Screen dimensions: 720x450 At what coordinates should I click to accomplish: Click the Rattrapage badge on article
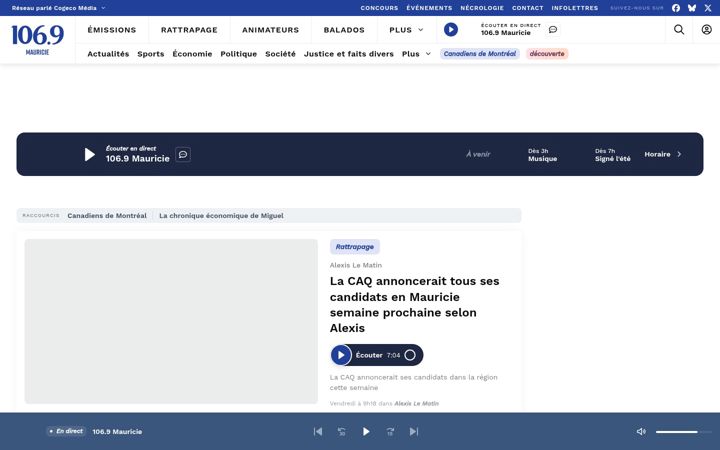pyautogui.click(x=354, y=247)
